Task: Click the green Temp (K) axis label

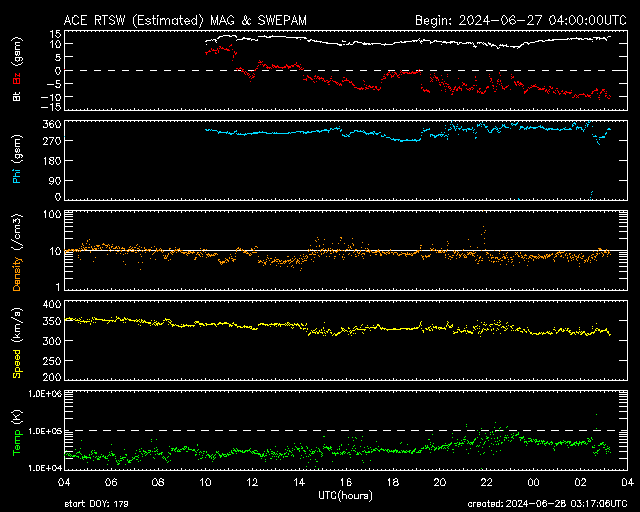Action: click(16, 430)
